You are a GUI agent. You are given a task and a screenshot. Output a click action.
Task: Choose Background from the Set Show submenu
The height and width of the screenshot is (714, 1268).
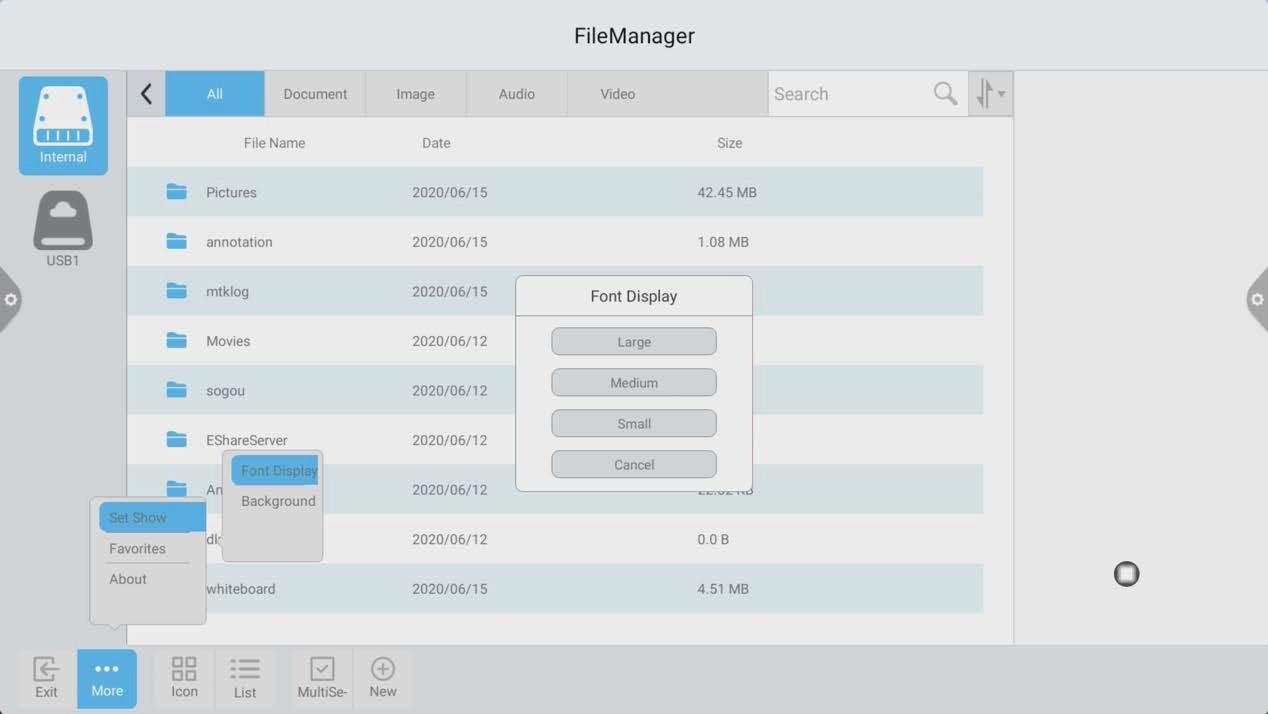tap(278, 501)
